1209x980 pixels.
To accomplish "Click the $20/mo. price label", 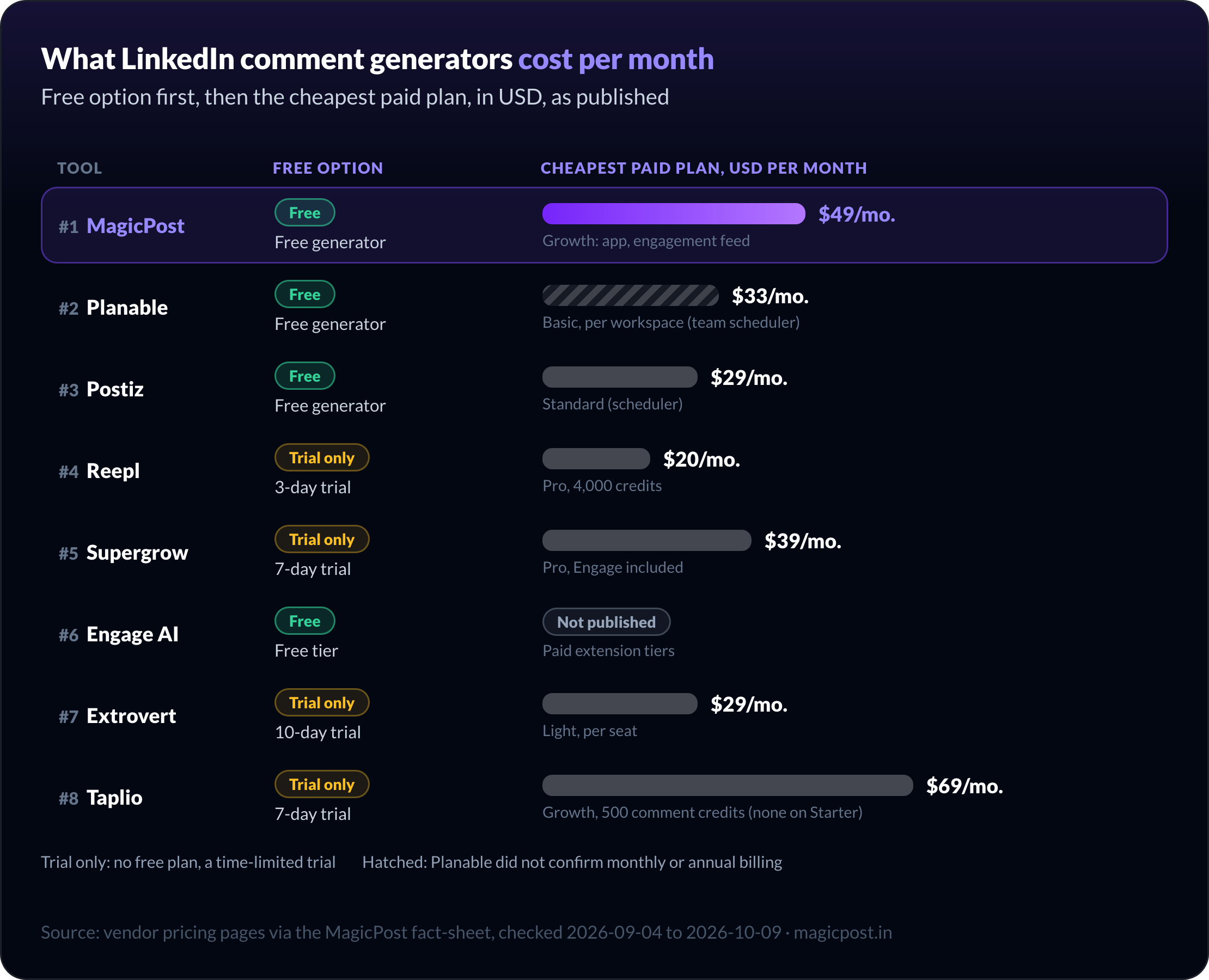I will pos(702,460).
